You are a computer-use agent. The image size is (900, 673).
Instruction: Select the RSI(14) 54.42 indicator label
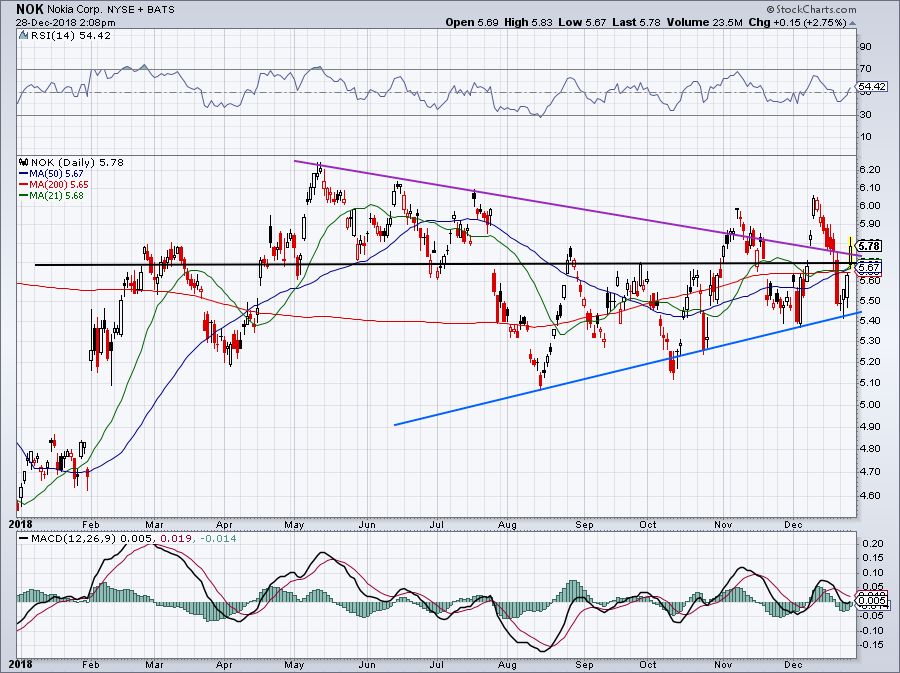(71, 36)
